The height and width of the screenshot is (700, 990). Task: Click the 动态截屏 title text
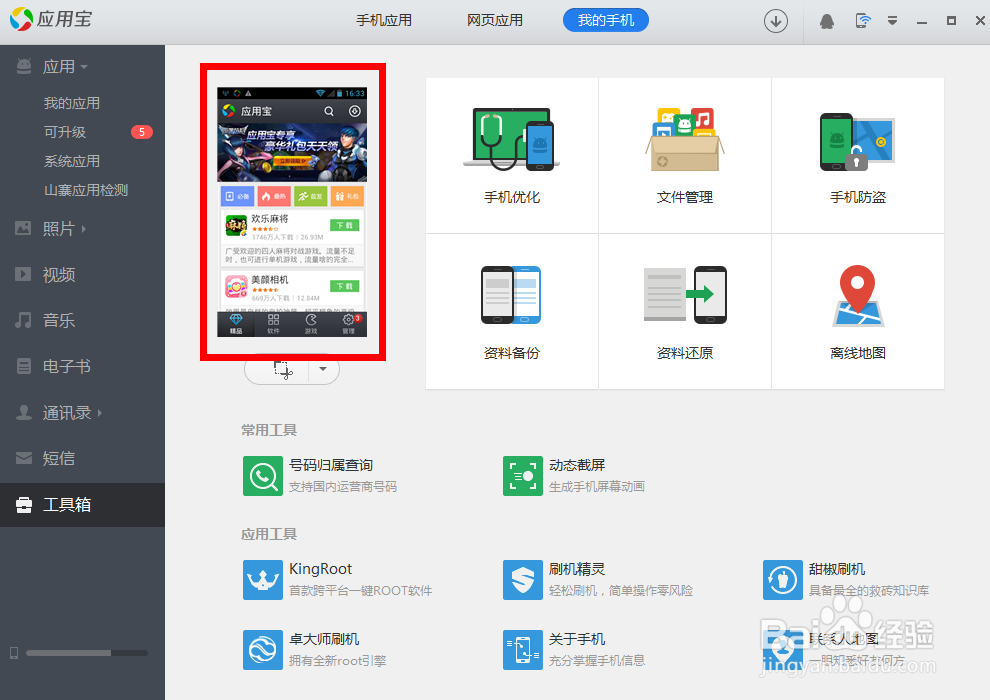[x=576, y=465]
